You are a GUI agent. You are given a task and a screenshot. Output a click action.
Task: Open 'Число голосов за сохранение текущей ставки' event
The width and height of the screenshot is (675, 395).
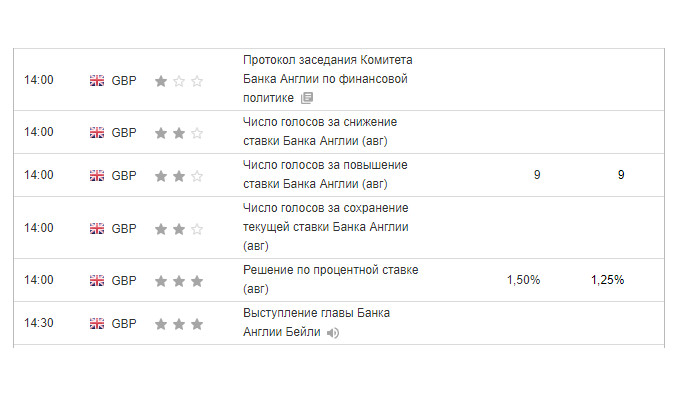coord(325,227)
